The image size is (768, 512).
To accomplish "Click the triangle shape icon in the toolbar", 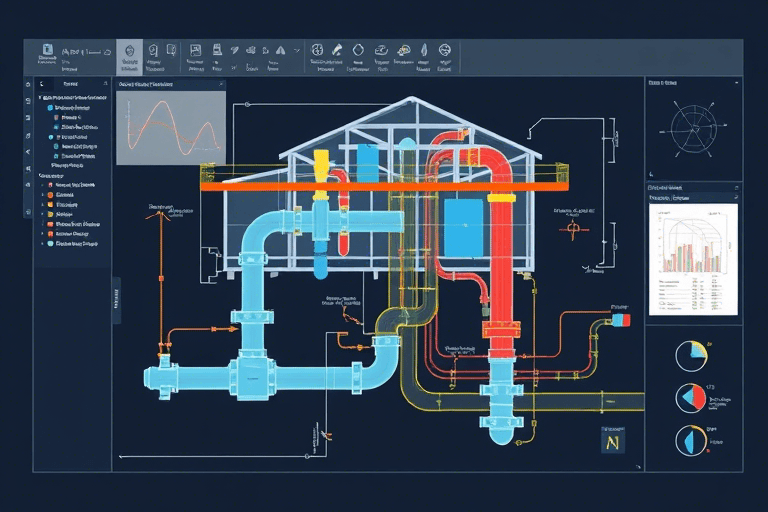I will pyautogui.click(x=281, y=50).
